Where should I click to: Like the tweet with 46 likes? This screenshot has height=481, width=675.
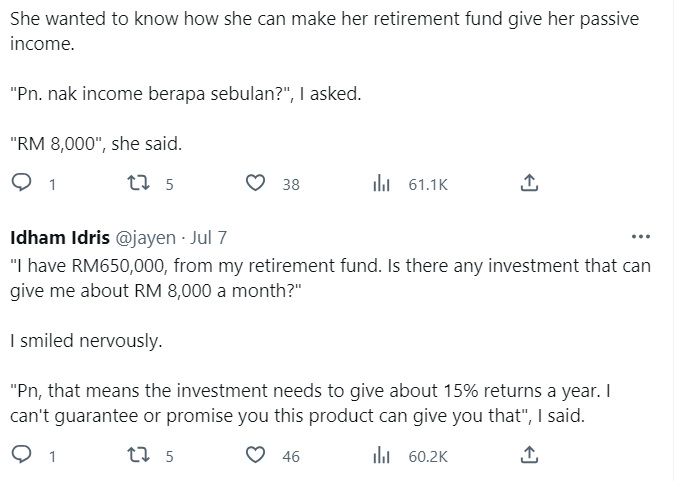(x=256, y=456)
